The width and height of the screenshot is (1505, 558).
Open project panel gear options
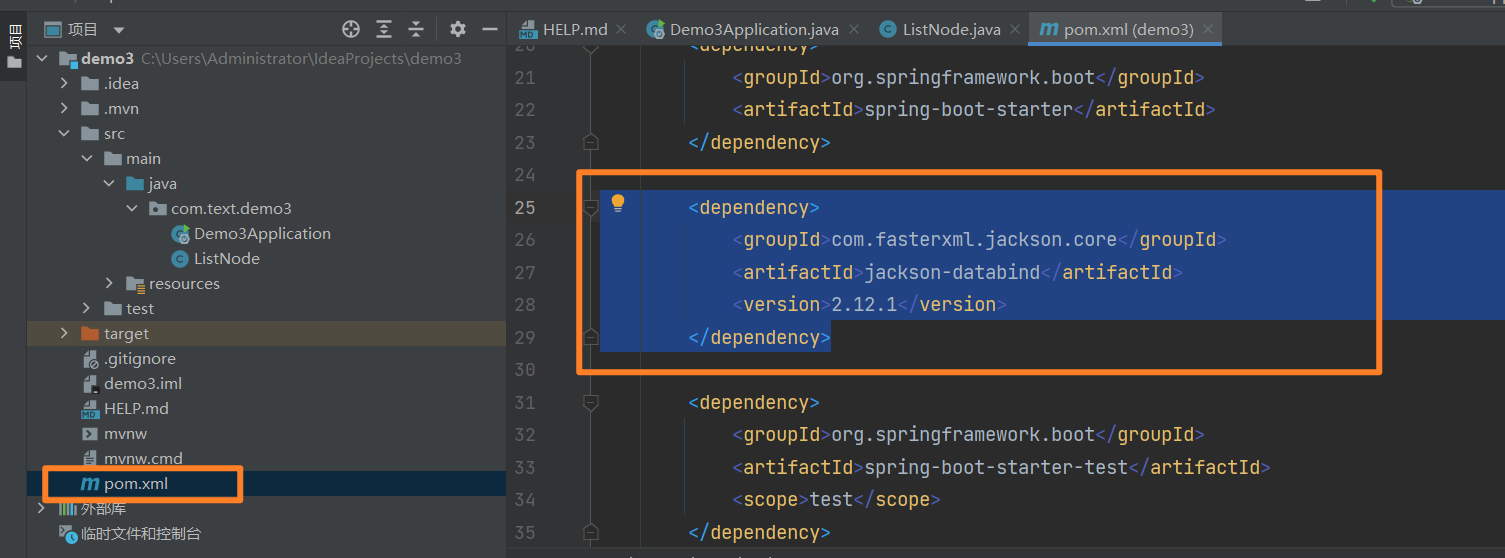click(458, 29)
